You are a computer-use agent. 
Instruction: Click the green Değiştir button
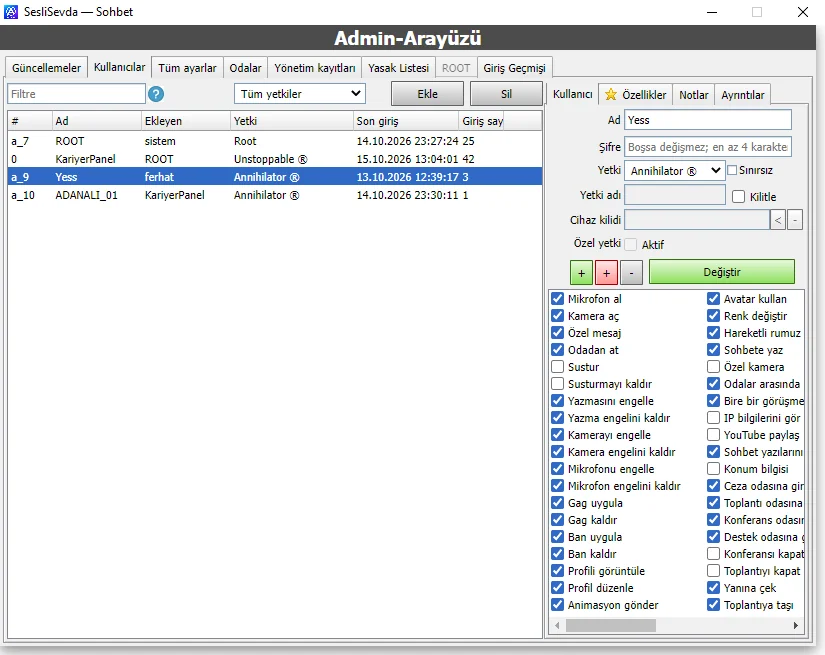721,272
